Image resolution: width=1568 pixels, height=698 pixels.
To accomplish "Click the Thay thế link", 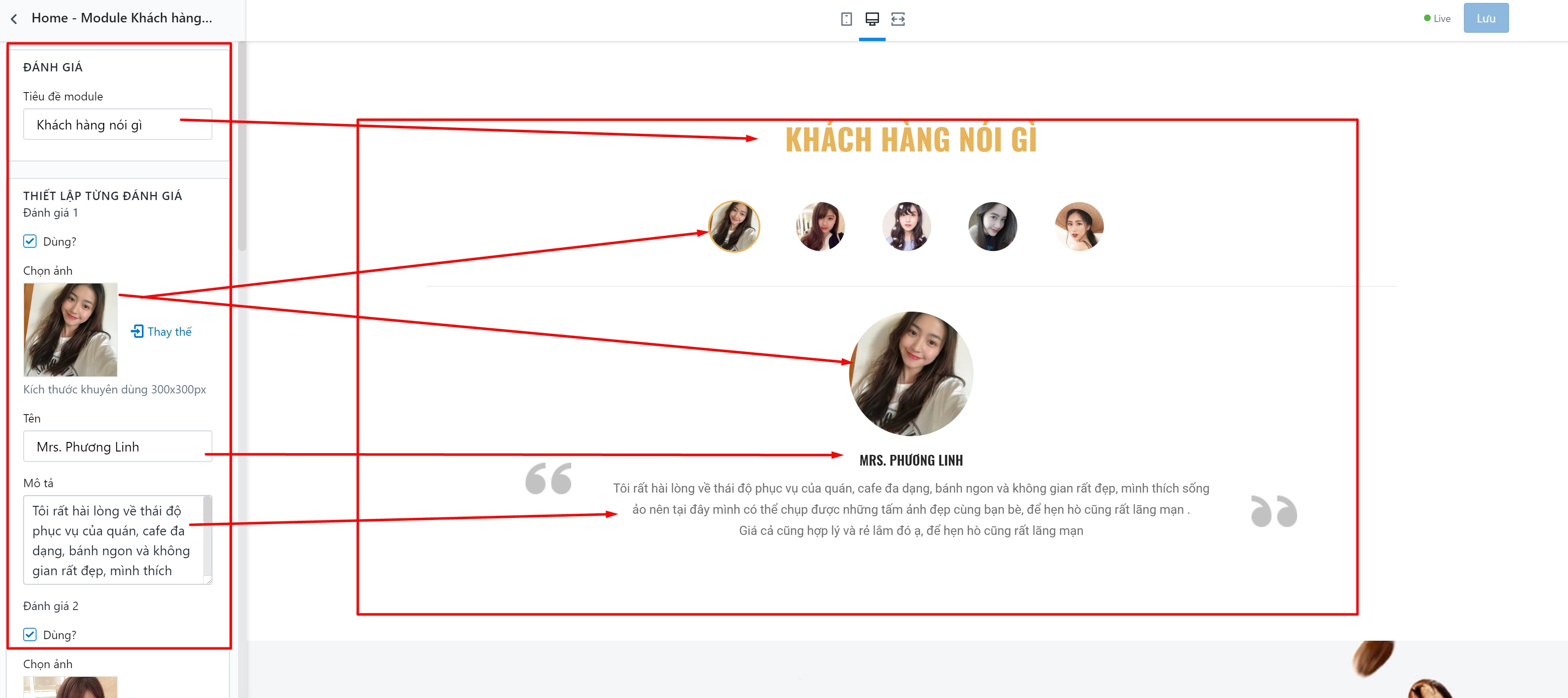I will pos(169,331).
